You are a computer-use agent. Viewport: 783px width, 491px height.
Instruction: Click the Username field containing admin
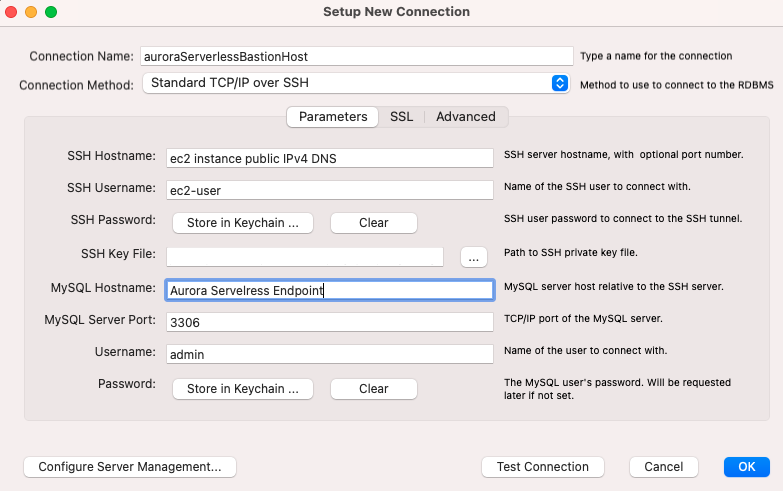pyautogui.click(x=330, y=354)
